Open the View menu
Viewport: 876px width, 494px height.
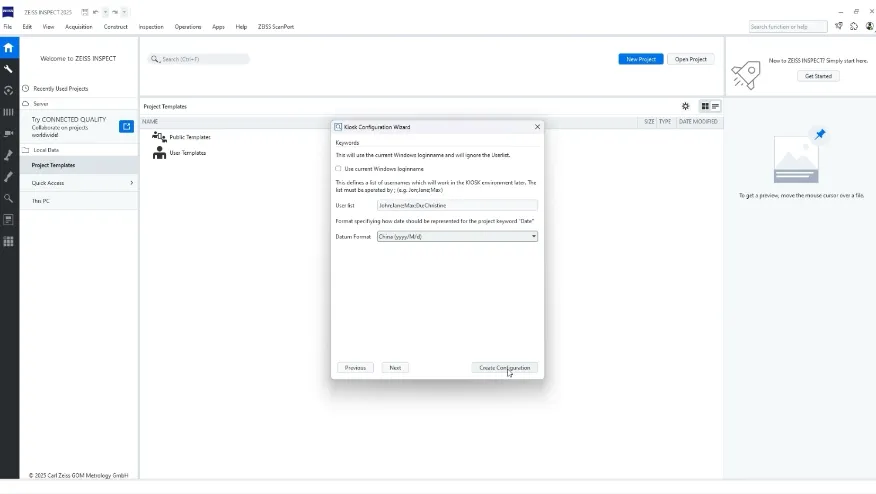[x=49, y=27]
